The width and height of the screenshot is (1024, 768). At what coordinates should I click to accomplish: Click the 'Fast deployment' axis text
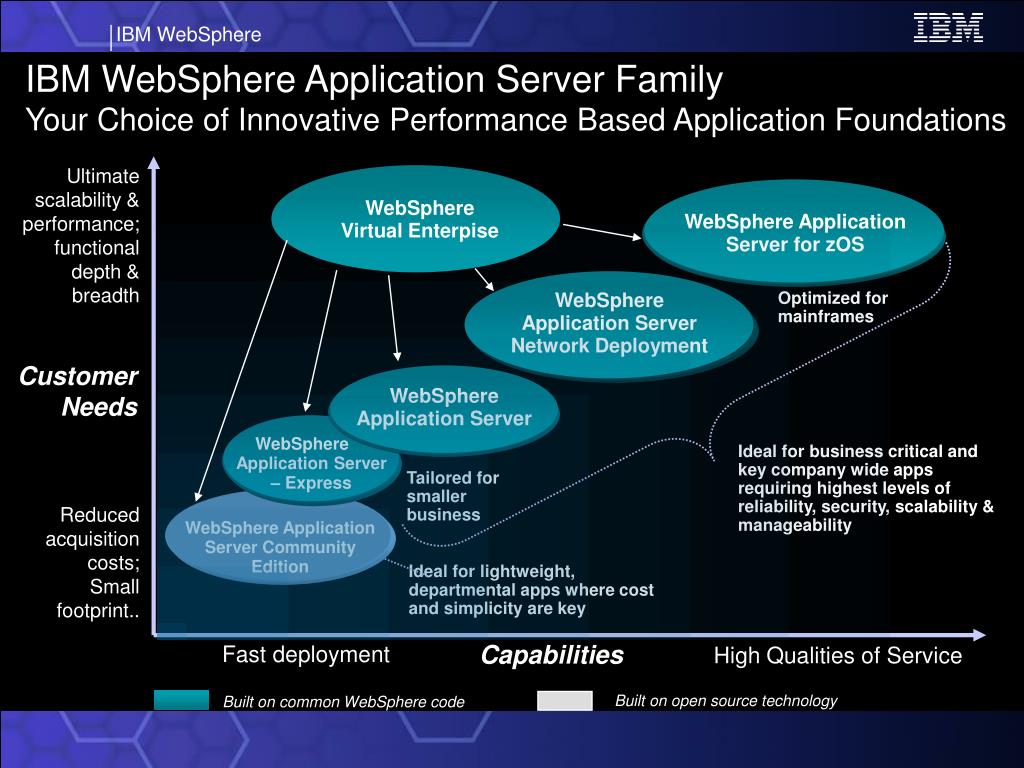pyautogui.click(x=306, y=654)
